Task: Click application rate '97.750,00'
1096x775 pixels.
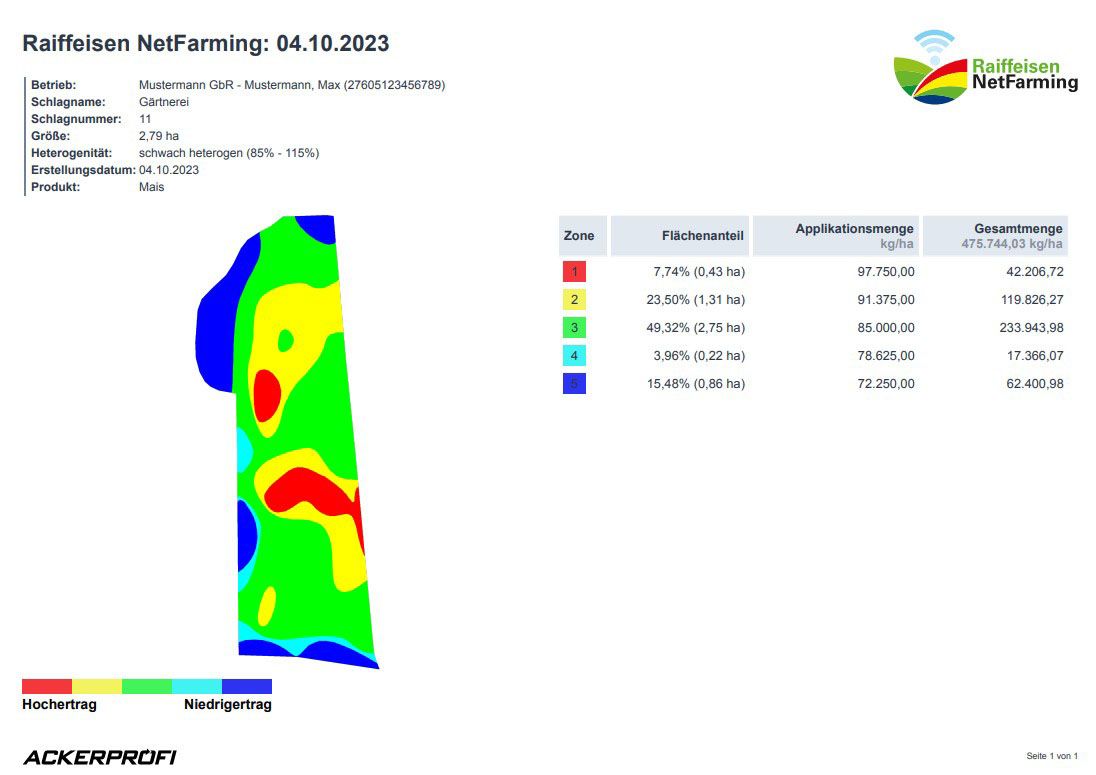Action: 886,272
